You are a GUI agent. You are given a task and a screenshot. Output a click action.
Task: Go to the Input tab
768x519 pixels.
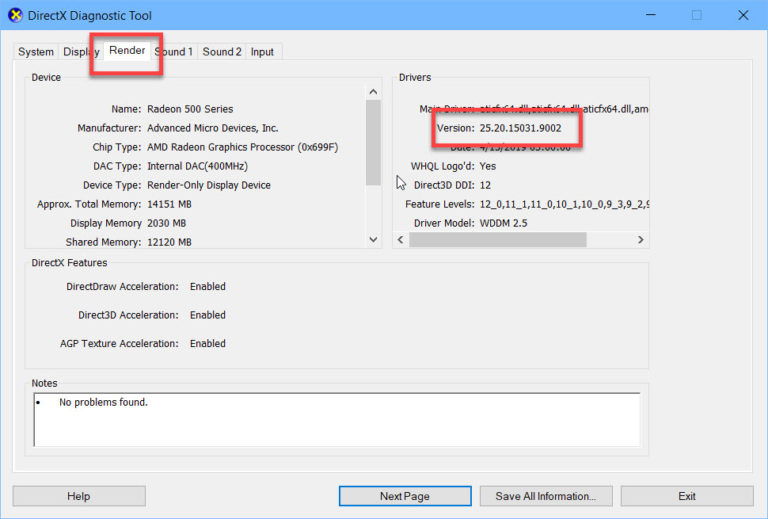pos(263,52)
